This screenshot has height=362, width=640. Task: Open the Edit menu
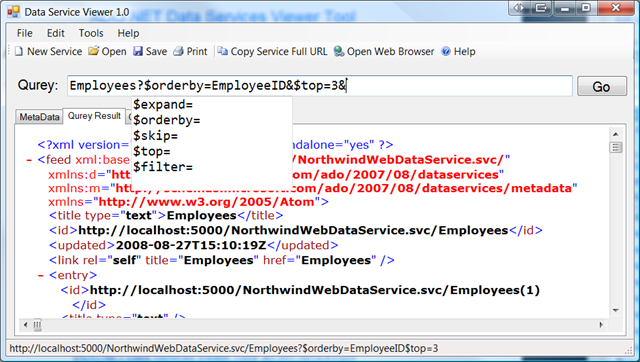pos(56,33)
